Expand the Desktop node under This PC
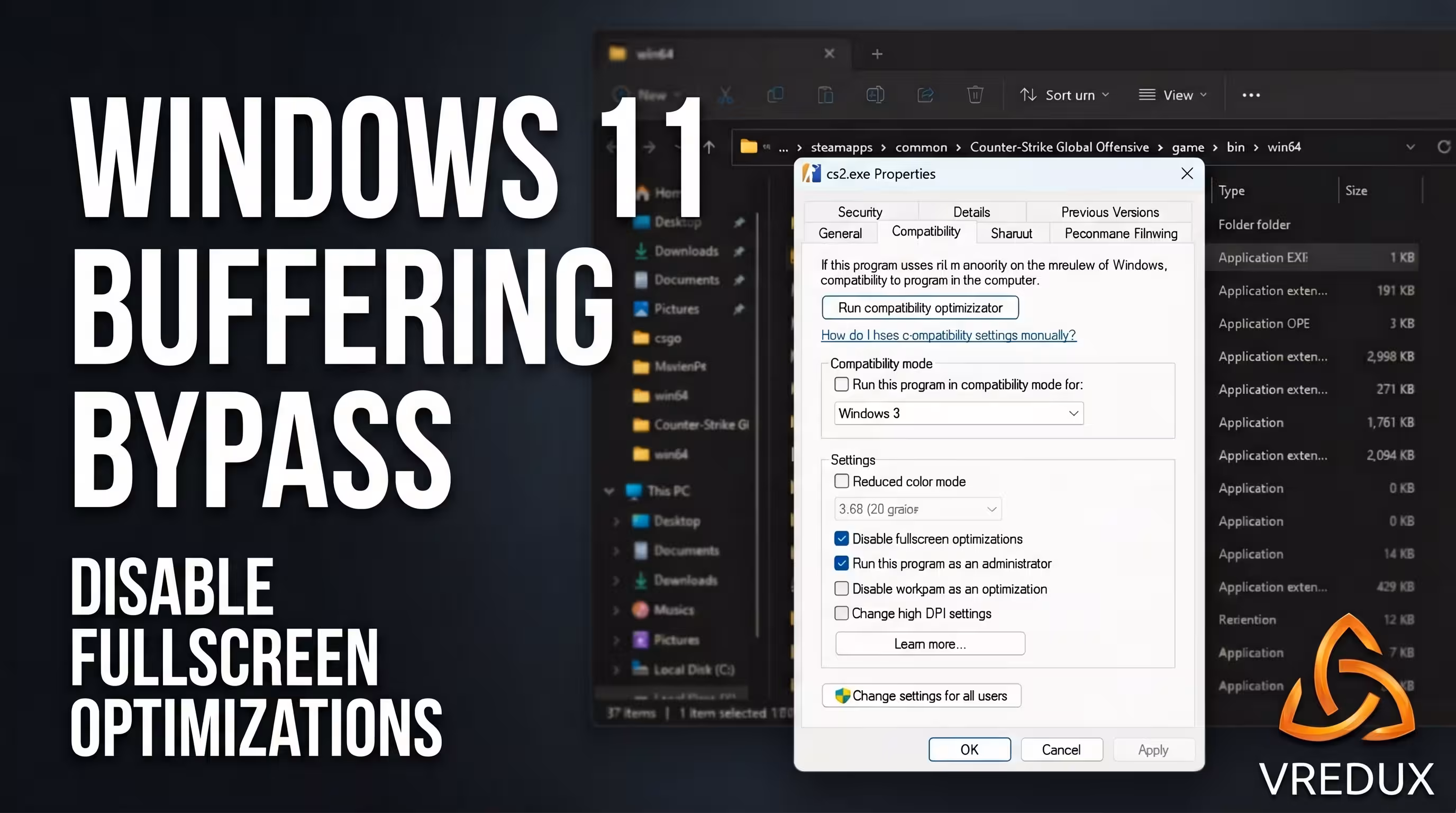The width and height of the screenshot is (1456, 813). pyautogui.click(x=616, y=521)
